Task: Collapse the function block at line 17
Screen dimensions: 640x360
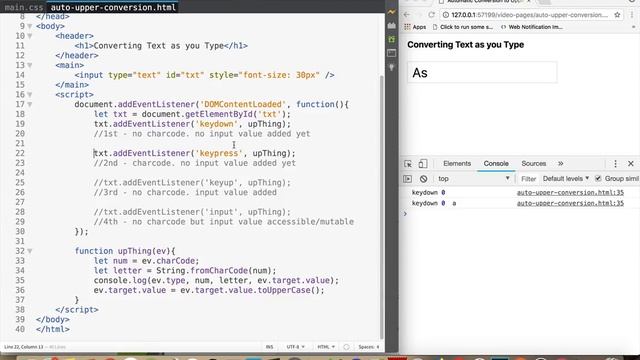Action: click(30, 104)
